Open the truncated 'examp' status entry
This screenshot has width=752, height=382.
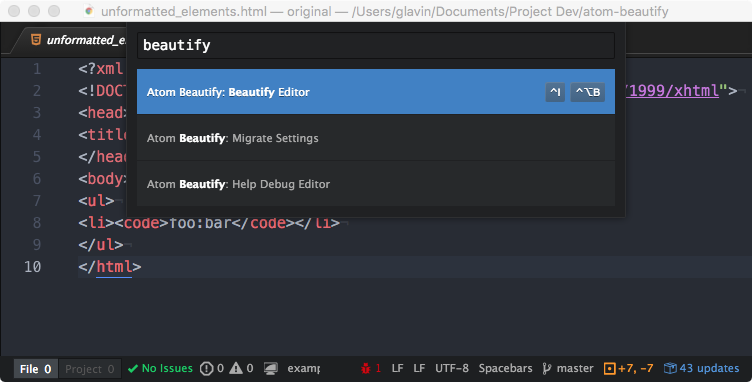(304, 369)
